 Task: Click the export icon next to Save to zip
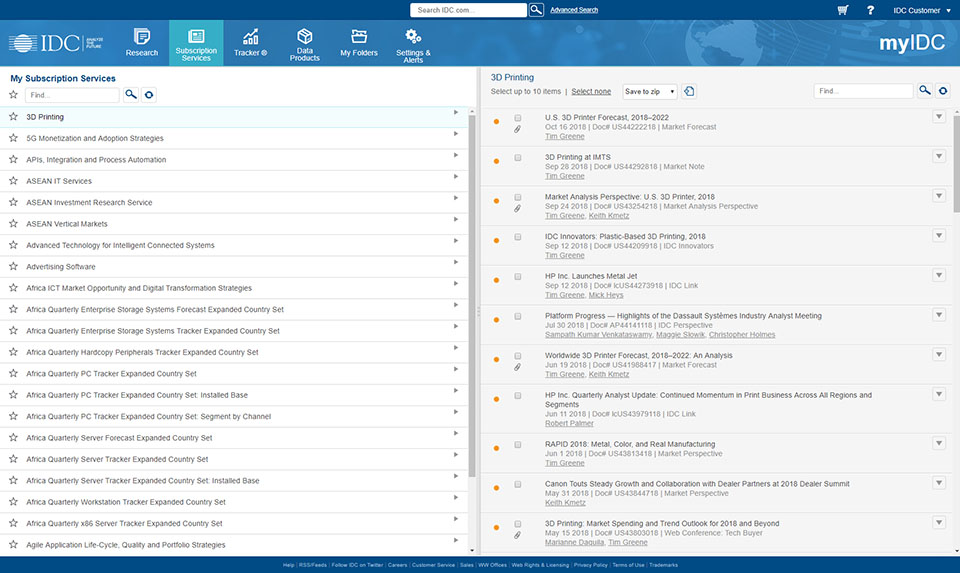pos(689,91)
